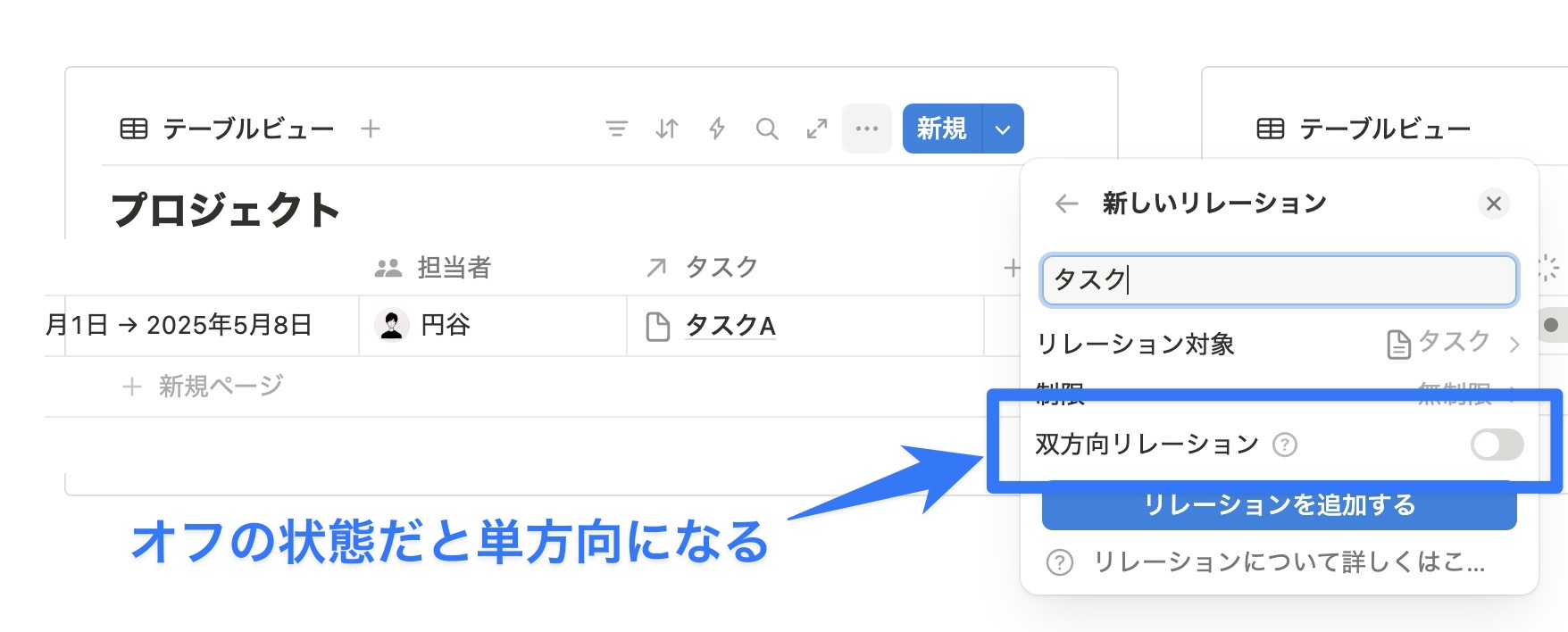Close the 新しいリレーション panel

click(x=1493, y=204)
